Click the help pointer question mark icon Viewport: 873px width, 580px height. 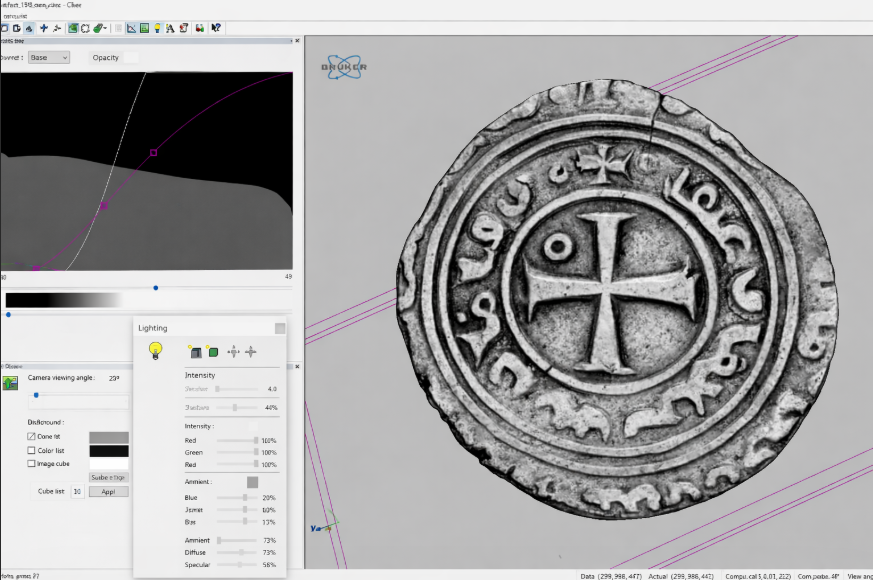tap(217, 28)
